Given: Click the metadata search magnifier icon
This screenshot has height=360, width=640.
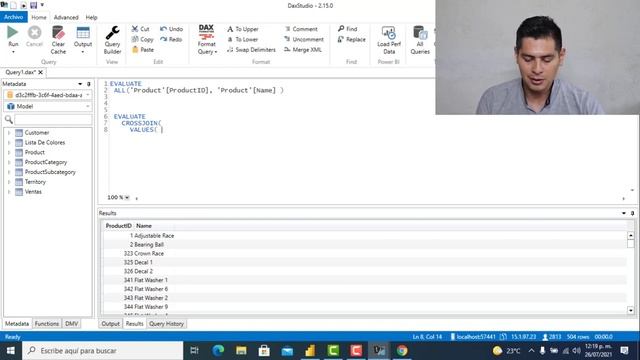Looking at the screenshot, I should 8,120.
